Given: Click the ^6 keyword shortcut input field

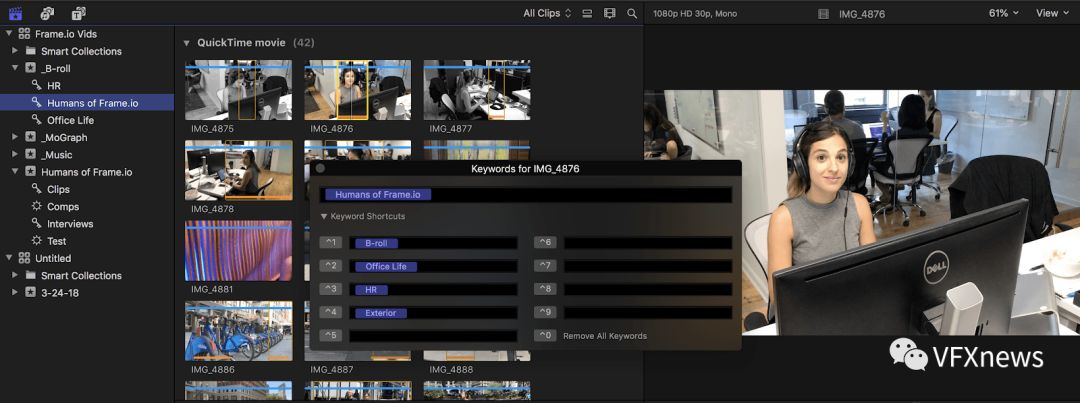Looking at the screenshot, I should [x=647, y=243].
